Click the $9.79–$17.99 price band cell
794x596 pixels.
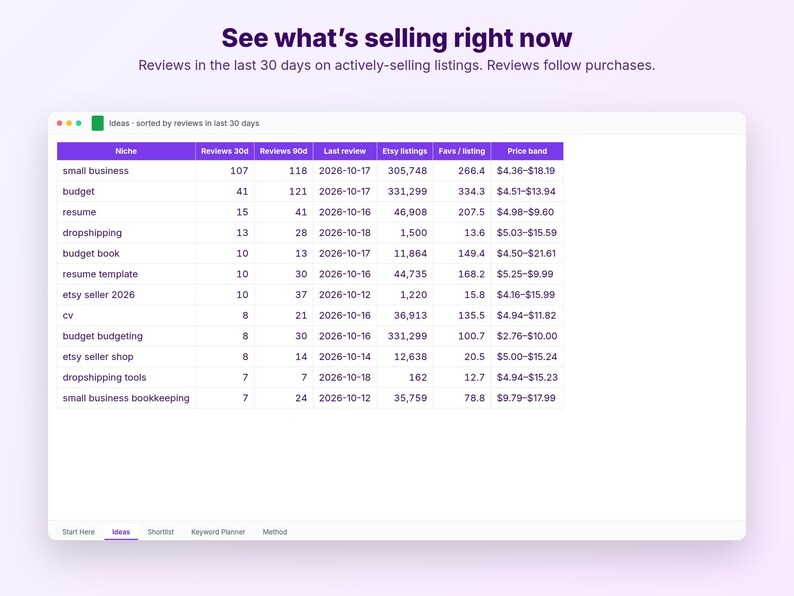pos(527,398)
